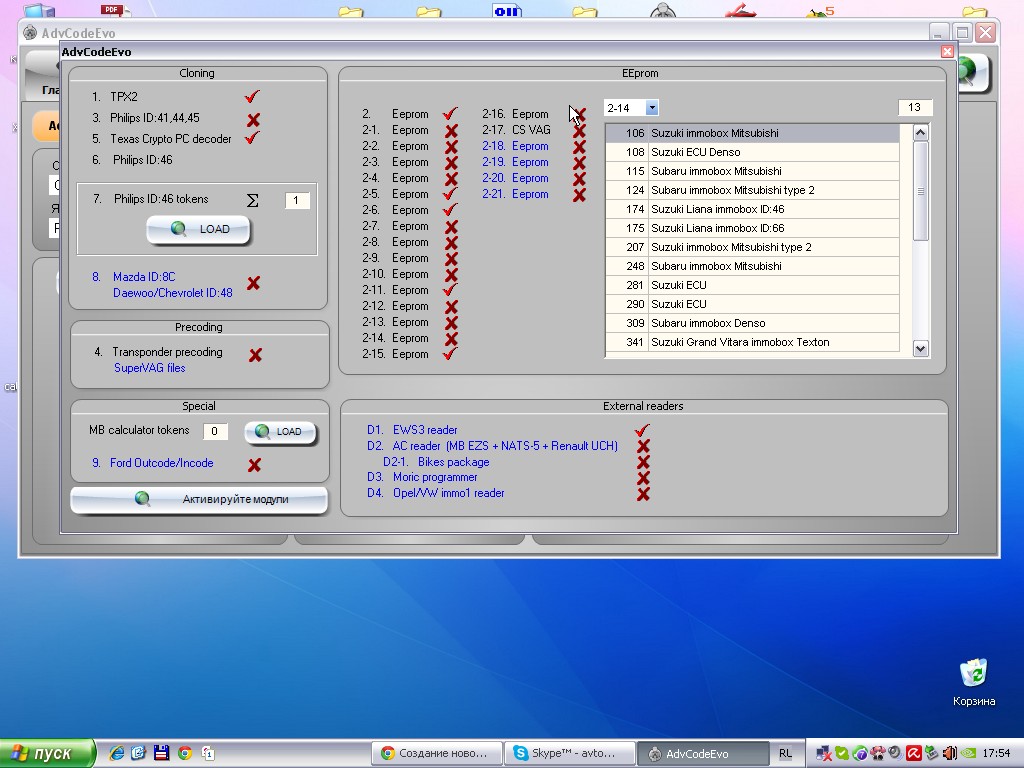This screenshot has height=768, width=1024.
Task: Click the red cross beside D3. Moric programmer
Action: point(643,477)
